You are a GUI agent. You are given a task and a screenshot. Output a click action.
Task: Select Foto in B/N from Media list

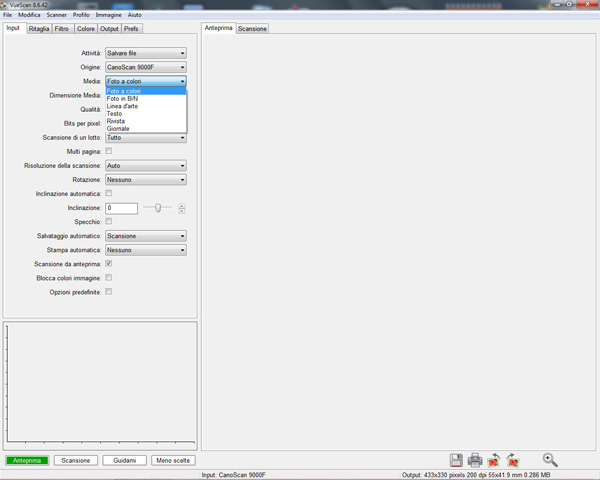(x=122, y=98)
